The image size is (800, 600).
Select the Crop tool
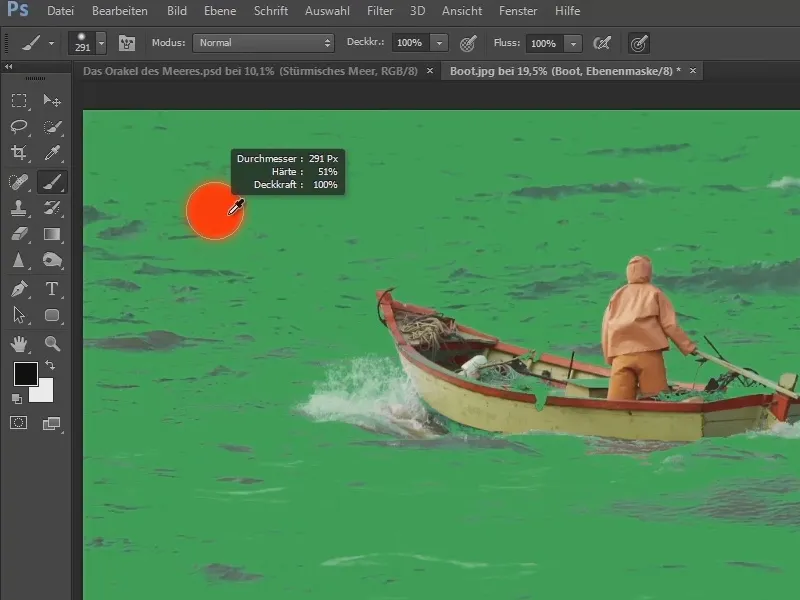[x=19, y=152]
